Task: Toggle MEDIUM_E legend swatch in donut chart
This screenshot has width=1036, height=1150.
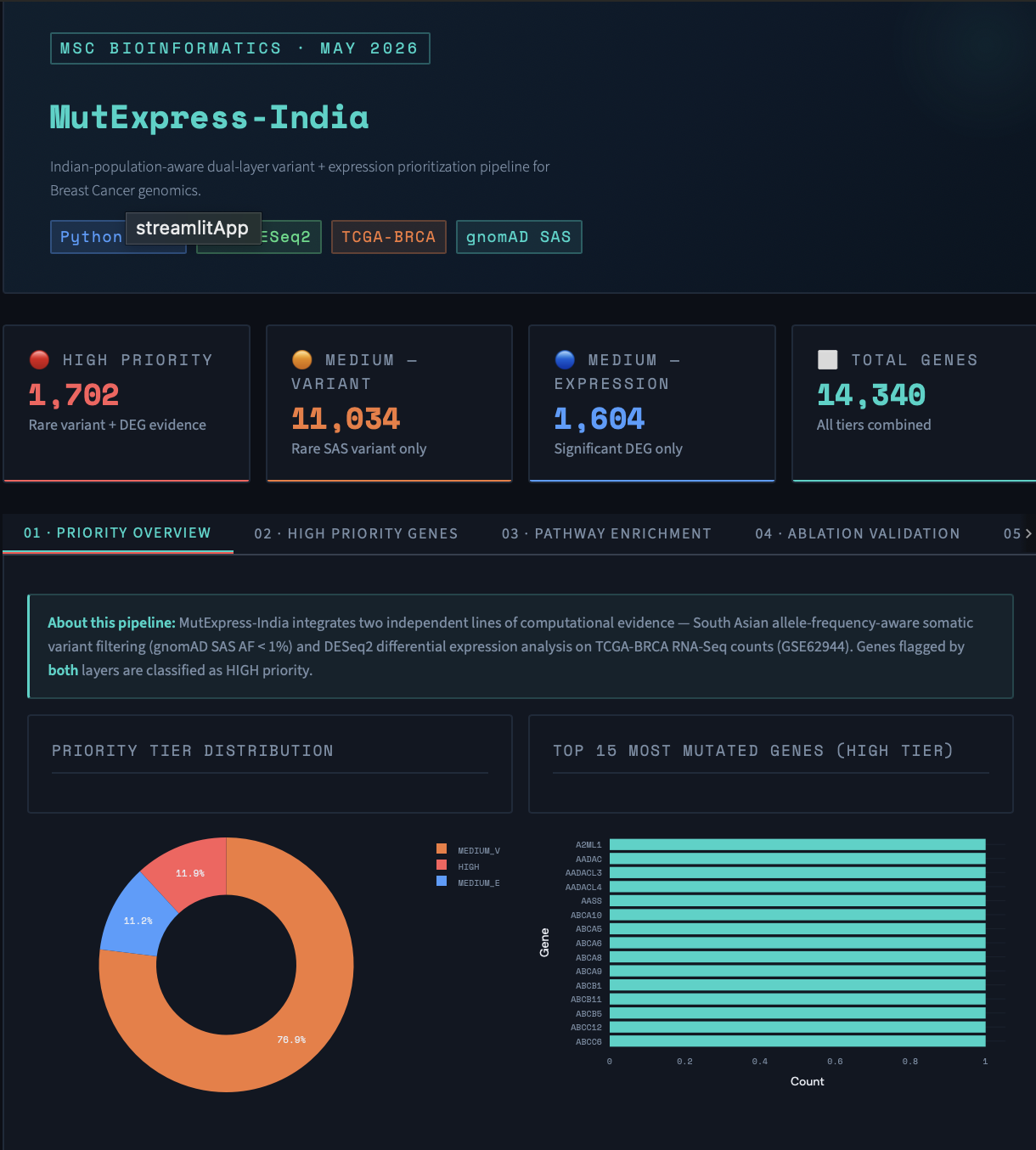Action: tap(442, 881)
